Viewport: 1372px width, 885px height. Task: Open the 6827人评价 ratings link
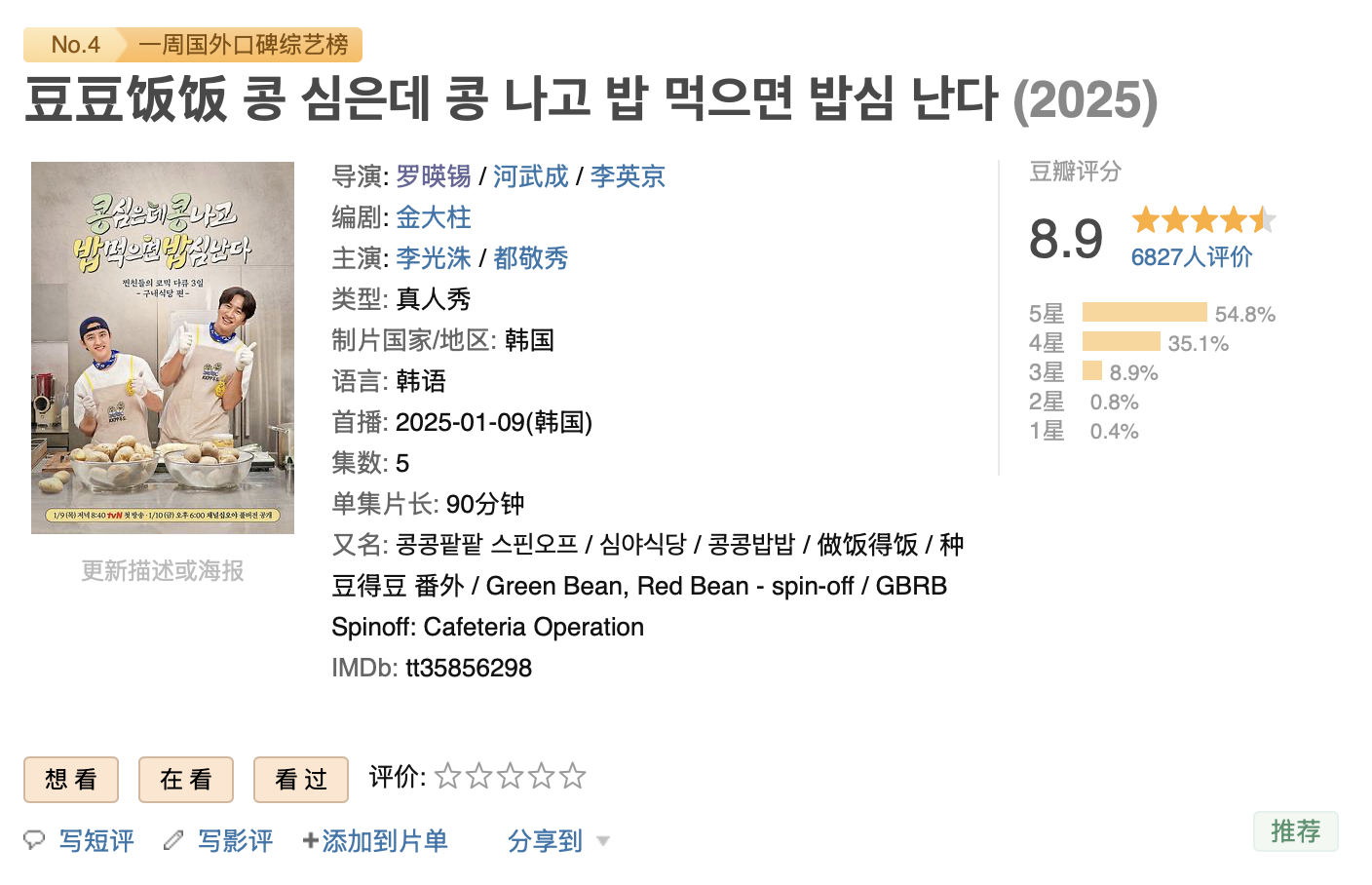coord(1191,257)
